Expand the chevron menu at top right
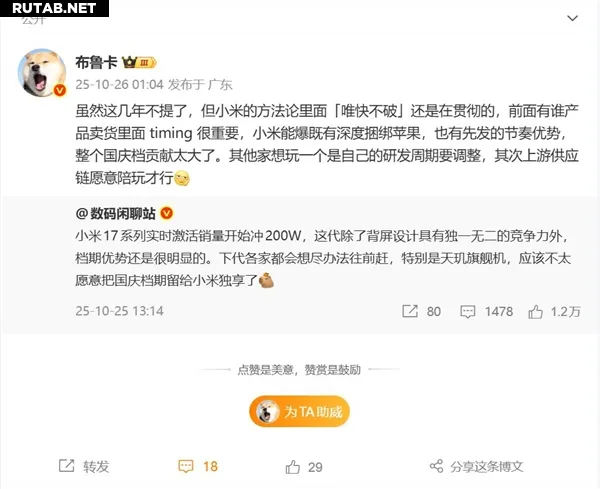Image resolution: width=600 pixels, height=489 pixels. (x=572, y=18)
